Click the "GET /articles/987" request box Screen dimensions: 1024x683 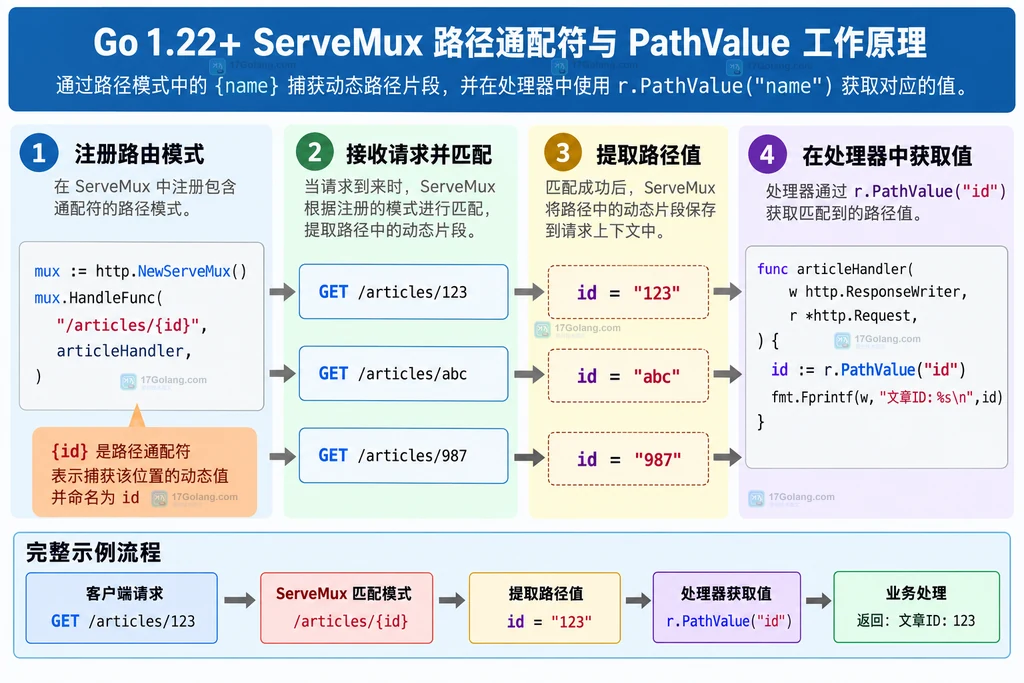[x=404, y=456]
